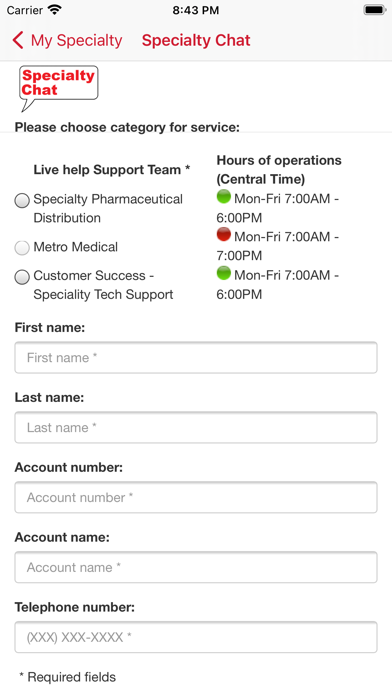
Task: Go back to My Specialty
Action: 67,40
